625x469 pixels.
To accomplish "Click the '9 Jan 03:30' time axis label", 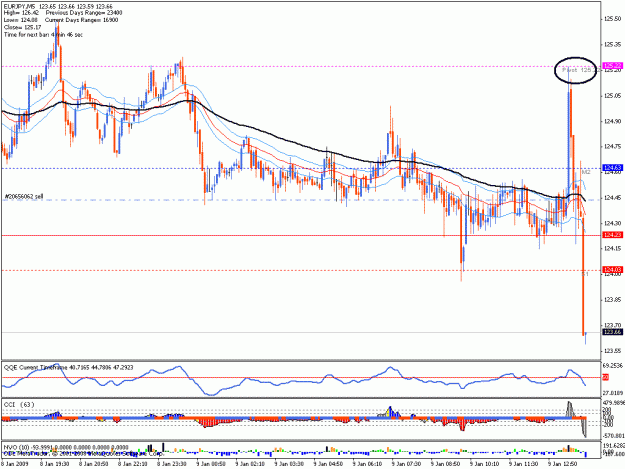I will (x=289, y=464).
